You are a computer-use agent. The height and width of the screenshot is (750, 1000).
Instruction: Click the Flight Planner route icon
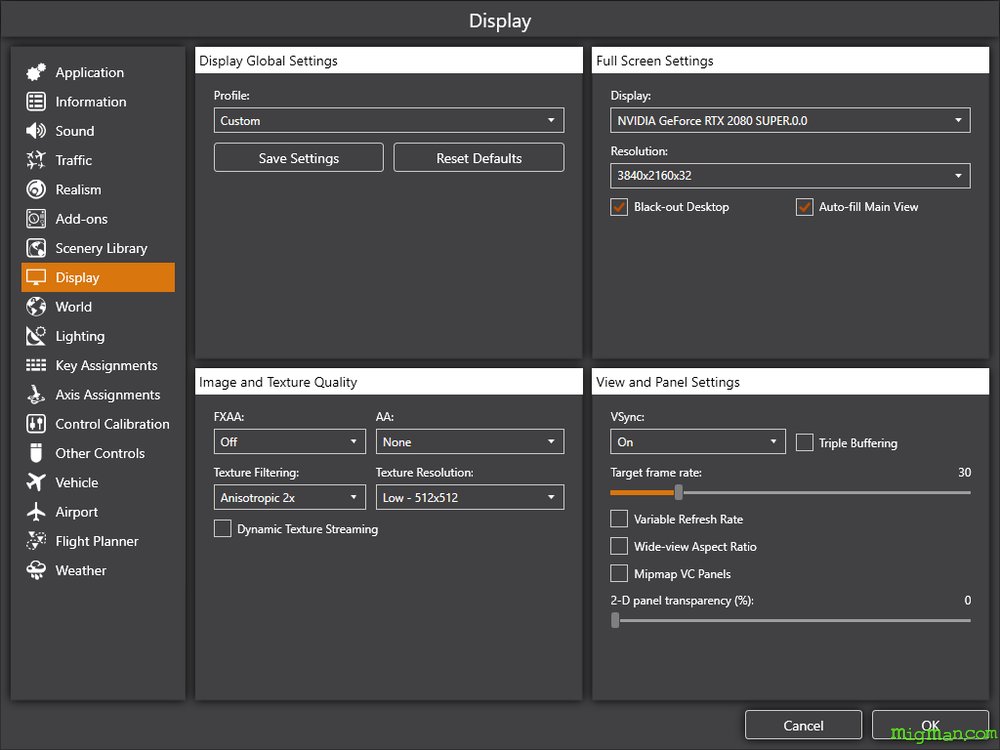point(36,541)
